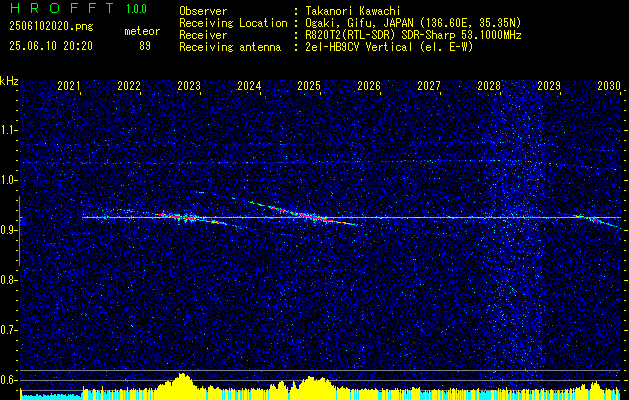Screen dimensions: 629x400
Task: Click the Receiver field label
Action: [203, 35]
